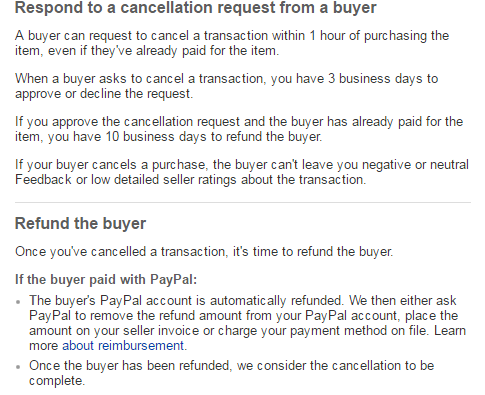Click the heading Respond to a cancellation request
Viewport: 485px width, 395px height.
[x=196, y=8]
